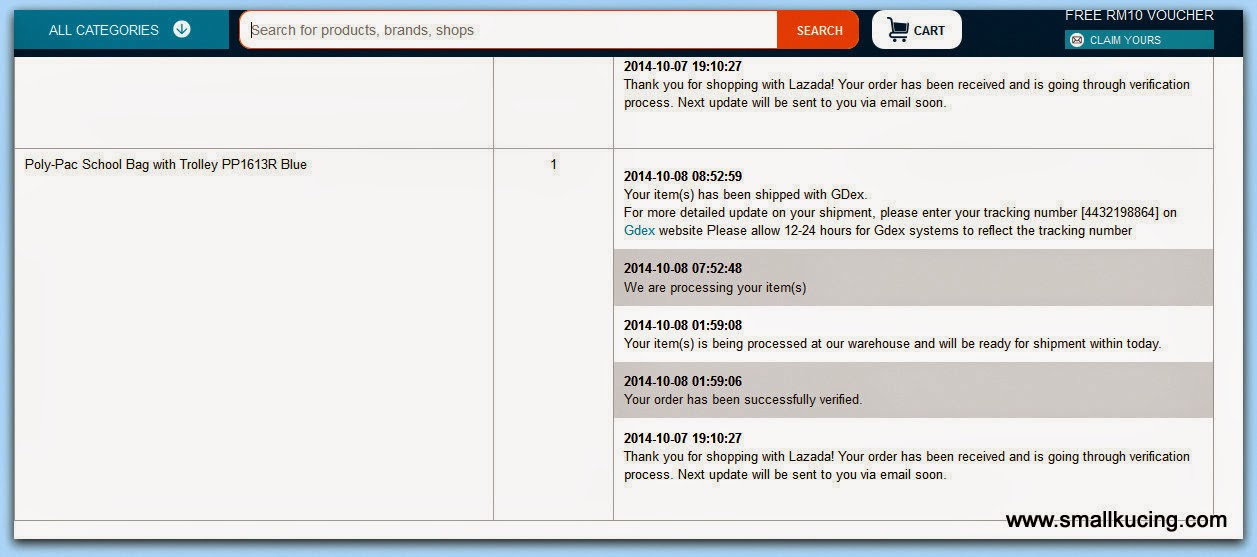Click 'We are processing your item(s)' status
This screenshot has height=557, width=1257.
coord(715,287)
